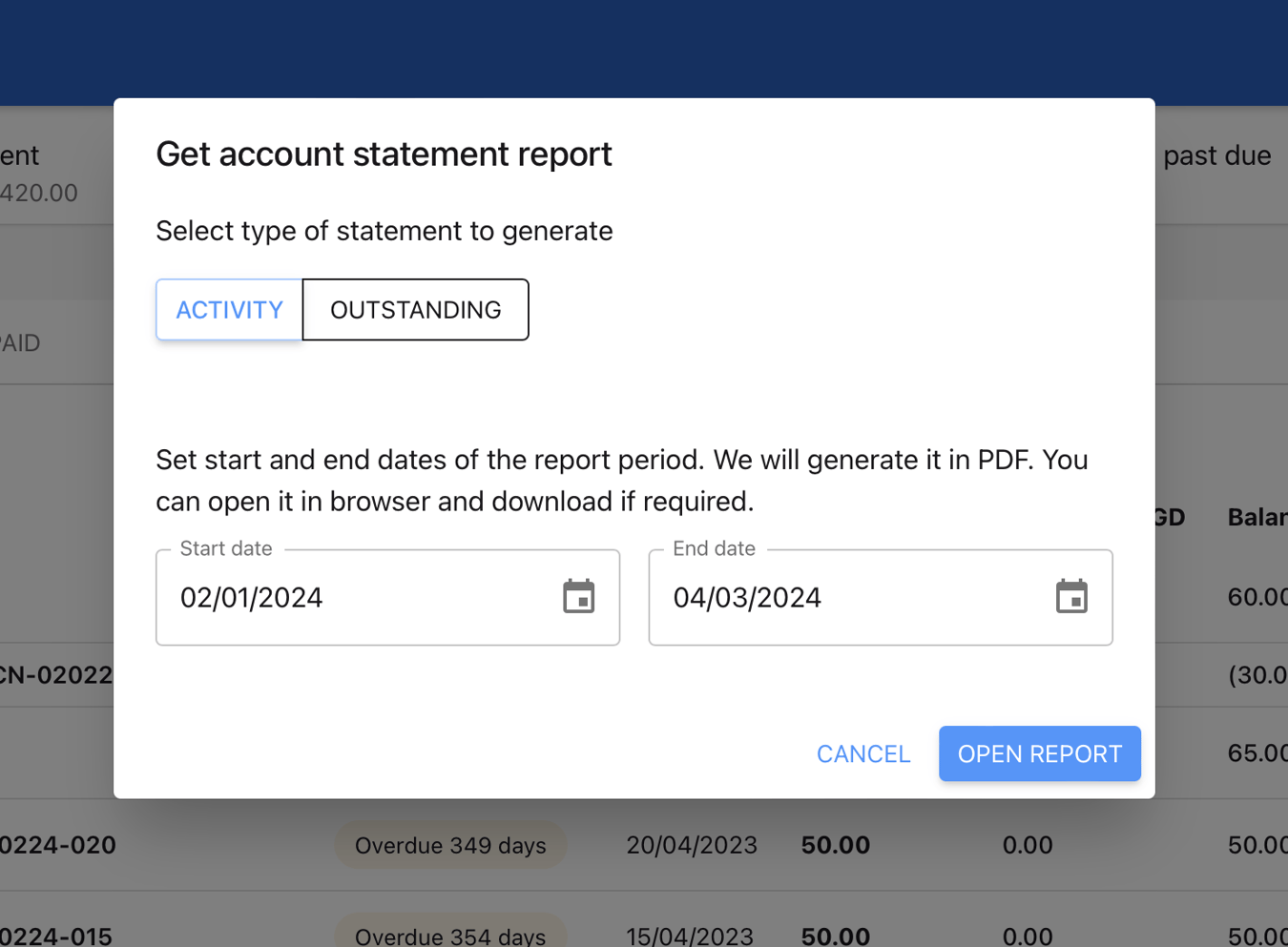Select the OUTSTANDING statement type

coord(416,309)
